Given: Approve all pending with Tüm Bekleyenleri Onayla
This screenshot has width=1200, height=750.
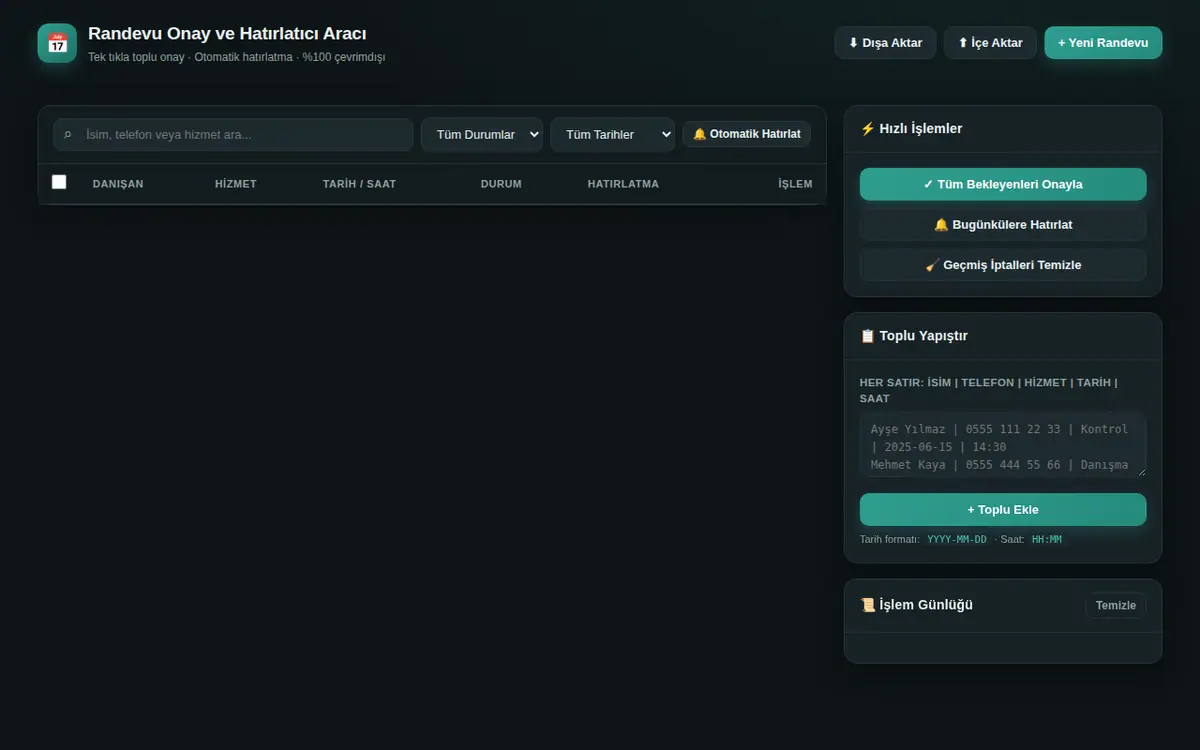Looking at the screenshot, I should (1003, 184).
